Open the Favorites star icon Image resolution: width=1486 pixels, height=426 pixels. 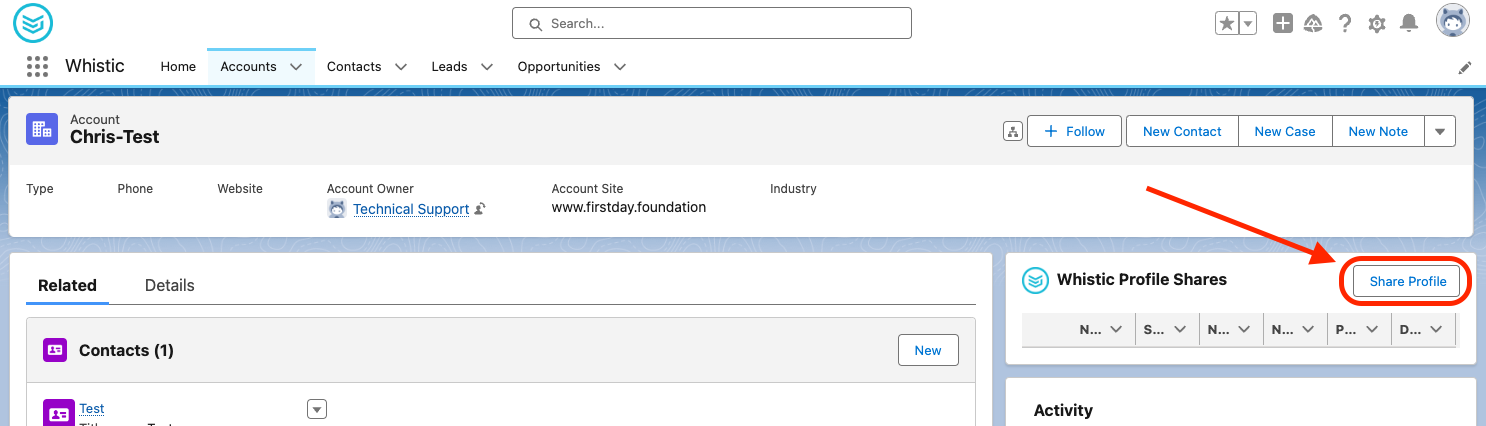click(x=1227, y=23)
